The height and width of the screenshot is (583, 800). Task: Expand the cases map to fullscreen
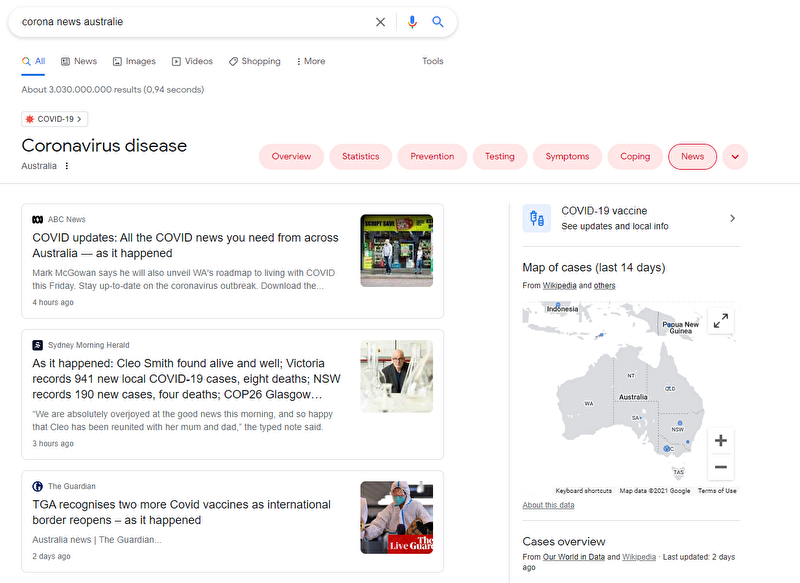pos(721,321)
